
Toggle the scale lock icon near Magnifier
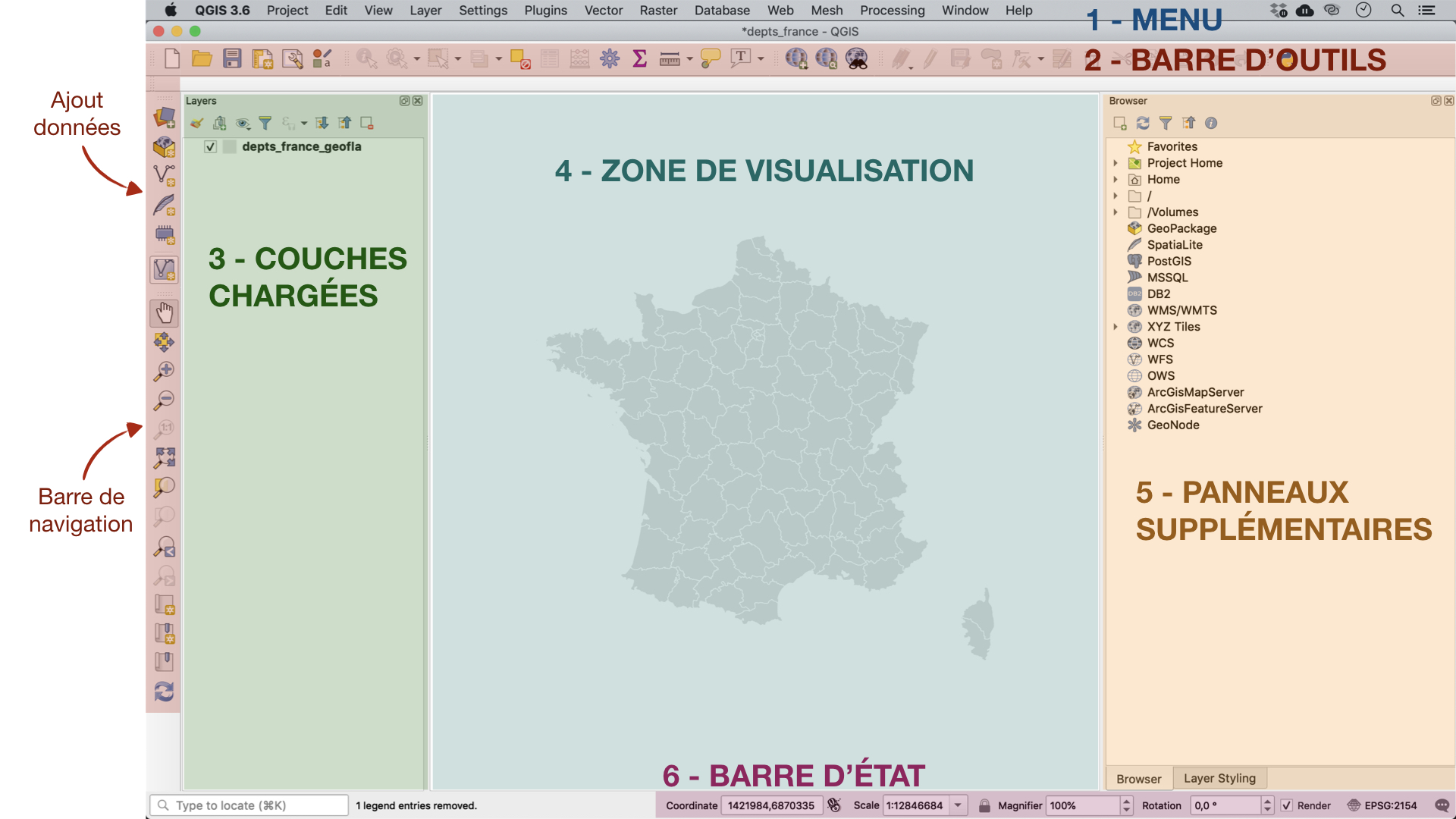(x=984, y=805)
